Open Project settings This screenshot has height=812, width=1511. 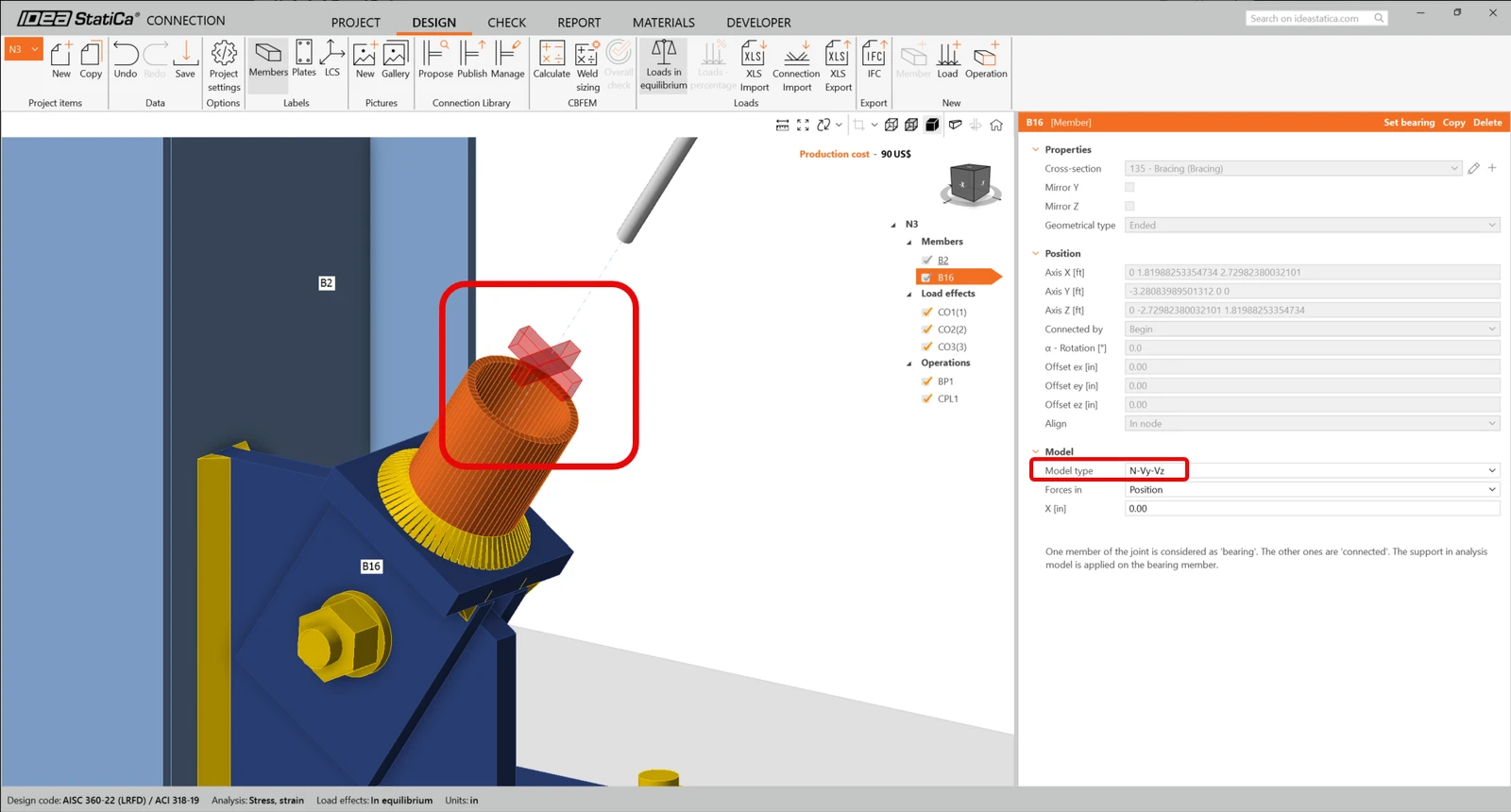click(x=224, y=66)
